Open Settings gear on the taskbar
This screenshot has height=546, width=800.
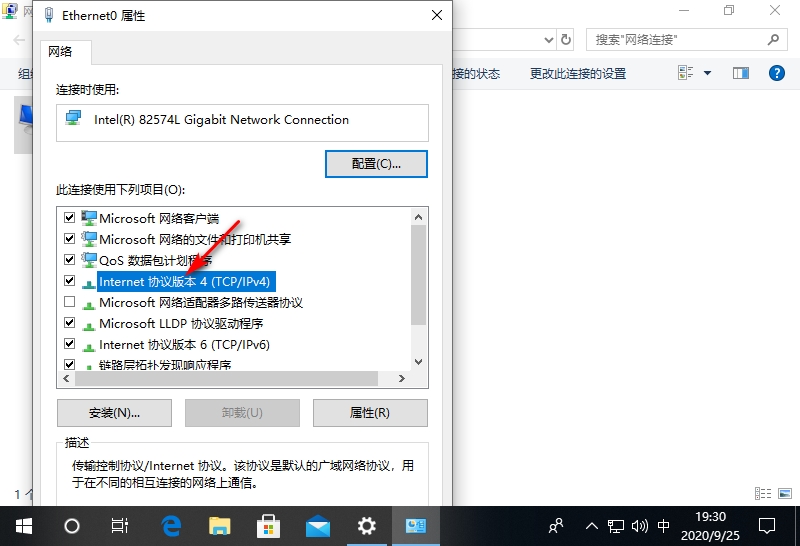pos(366,526)
